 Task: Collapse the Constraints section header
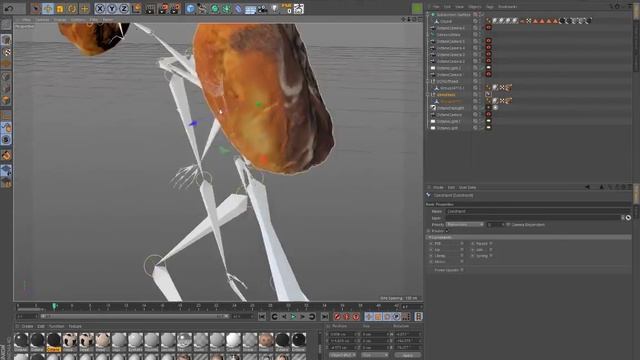529,237
